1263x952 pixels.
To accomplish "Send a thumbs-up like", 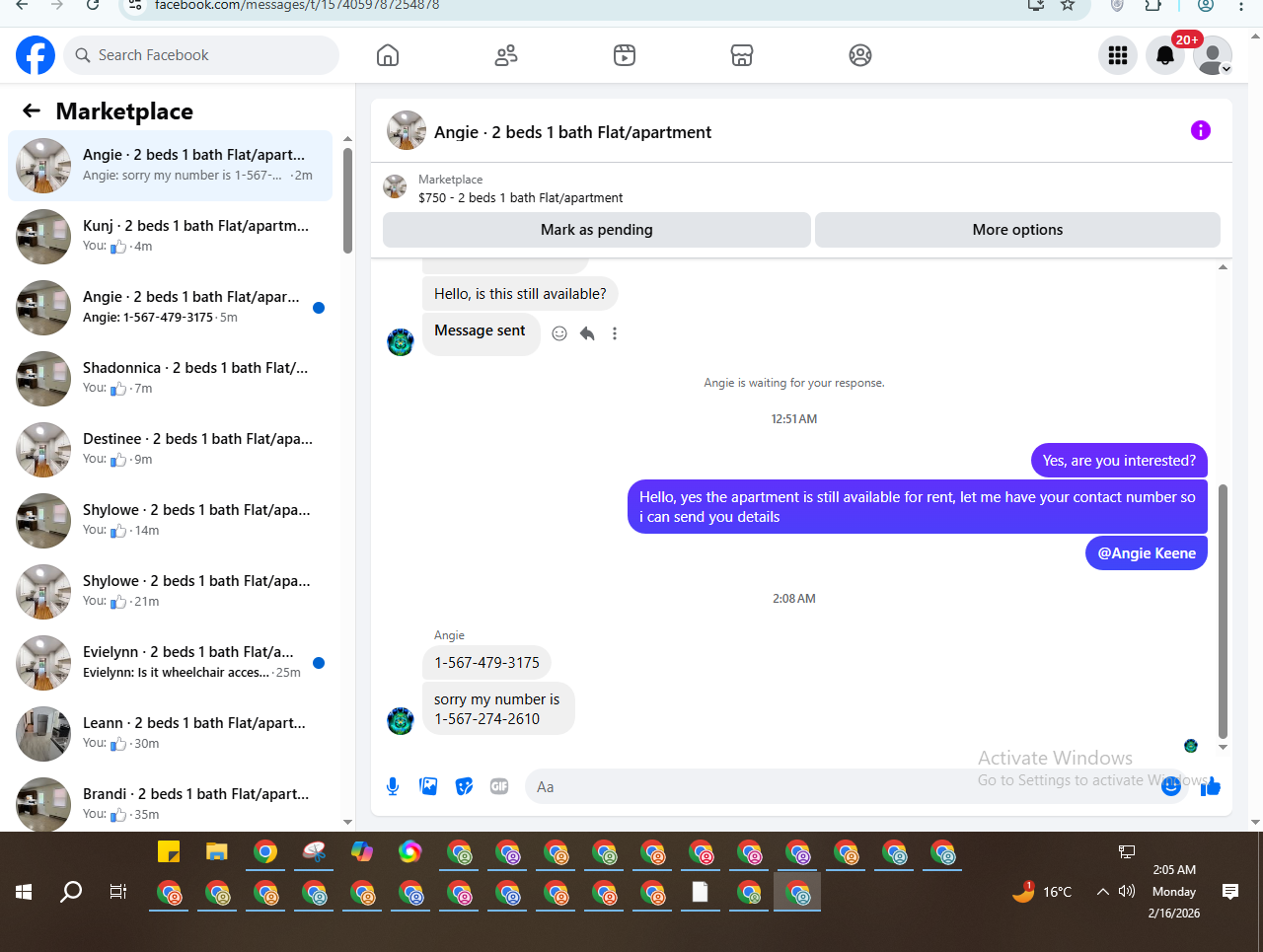I will click(x=1211, y=786).
